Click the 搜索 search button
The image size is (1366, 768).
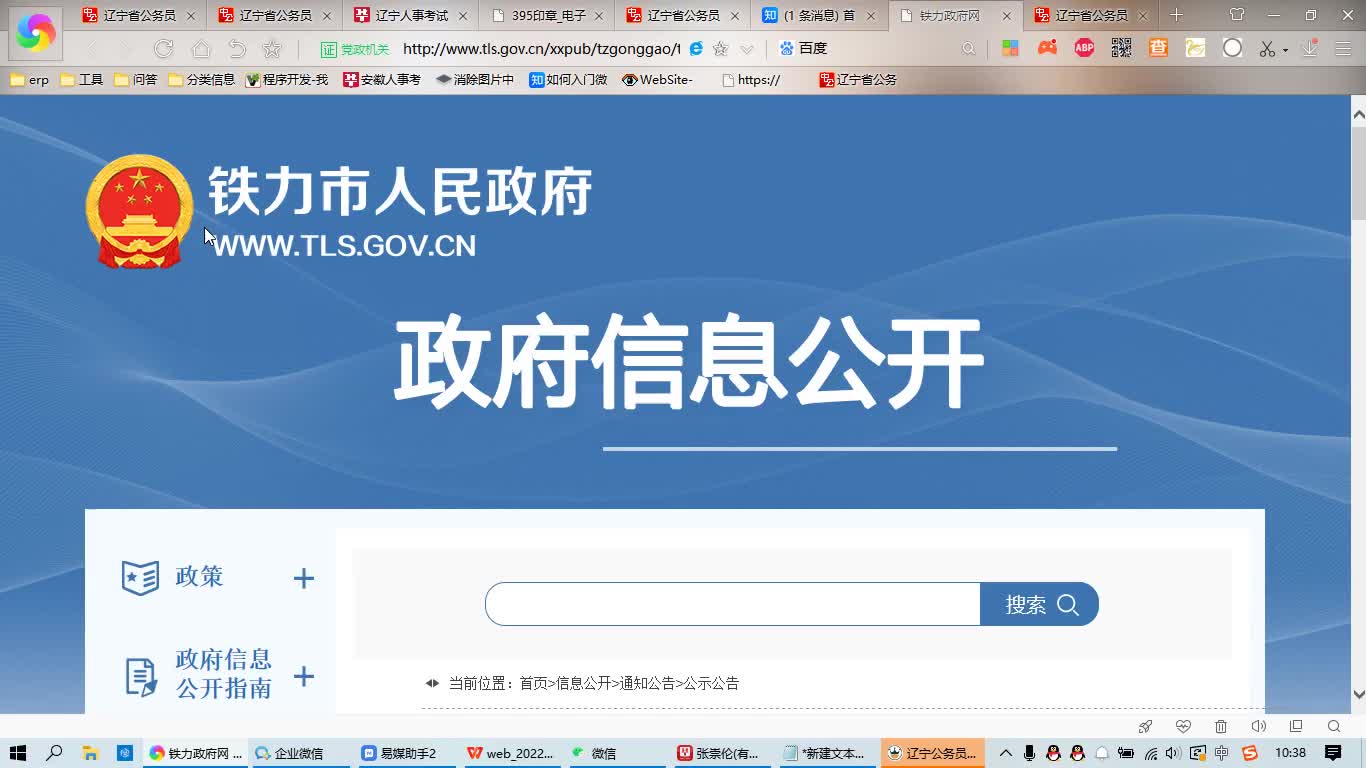1039,604
